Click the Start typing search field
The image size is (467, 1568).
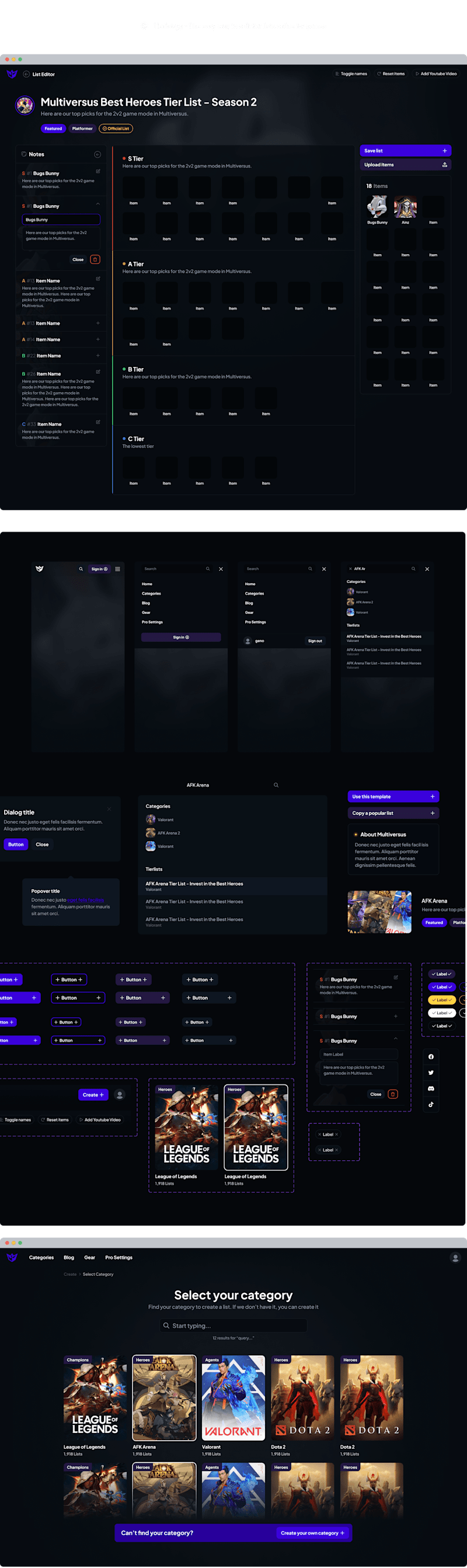click(x=233, y=1326)
